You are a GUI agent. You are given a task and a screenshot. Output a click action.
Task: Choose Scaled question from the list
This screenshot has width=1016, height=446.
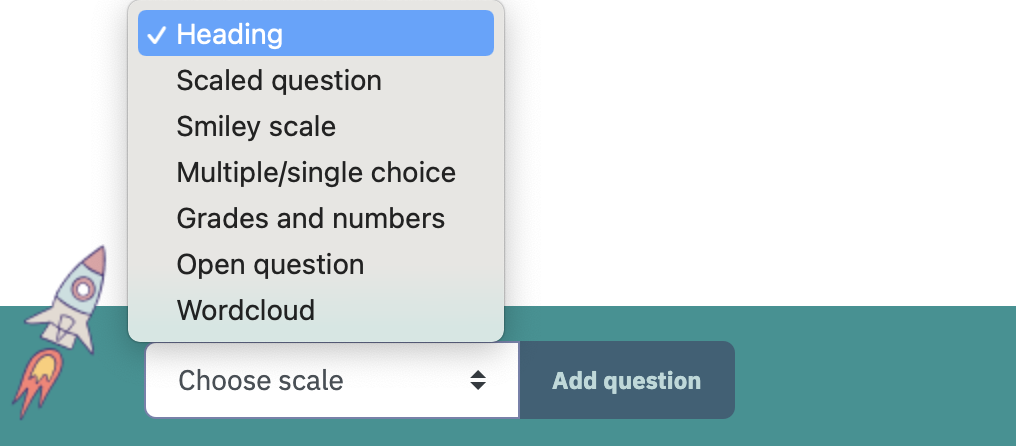(x=316, y=80)
